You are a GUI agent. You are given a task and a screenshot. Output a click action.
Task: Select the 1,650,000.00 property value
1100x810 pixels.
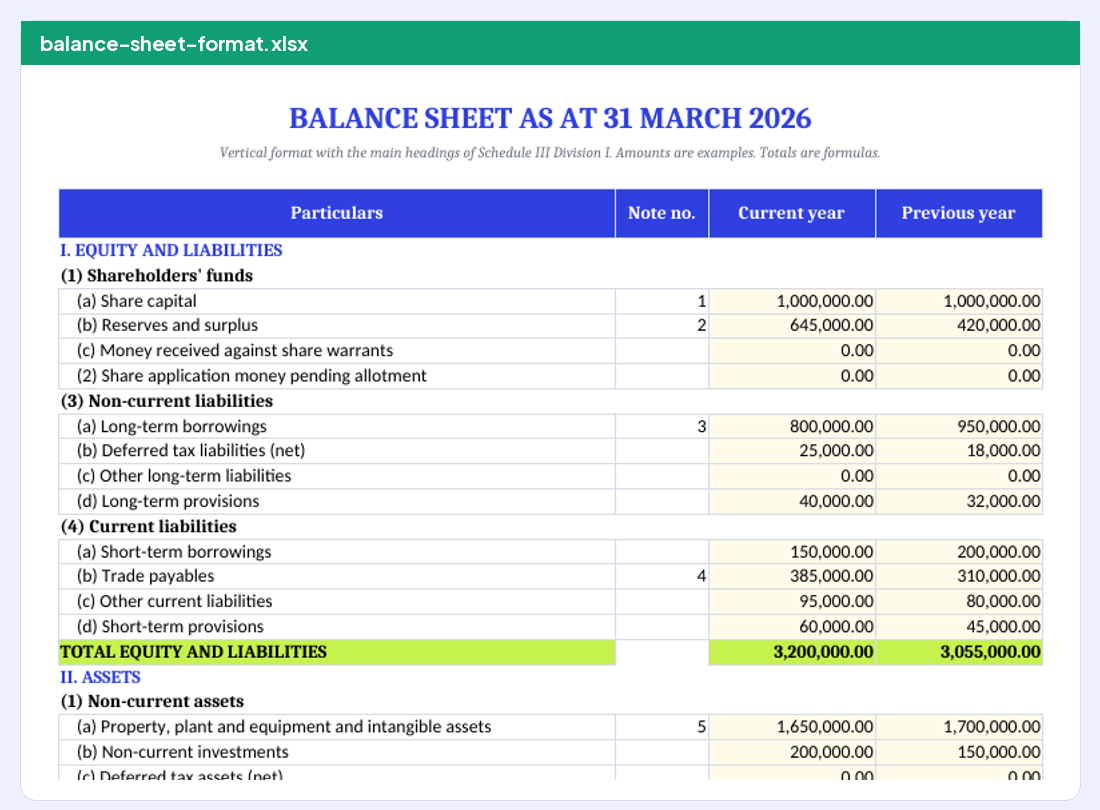(791, 727)
